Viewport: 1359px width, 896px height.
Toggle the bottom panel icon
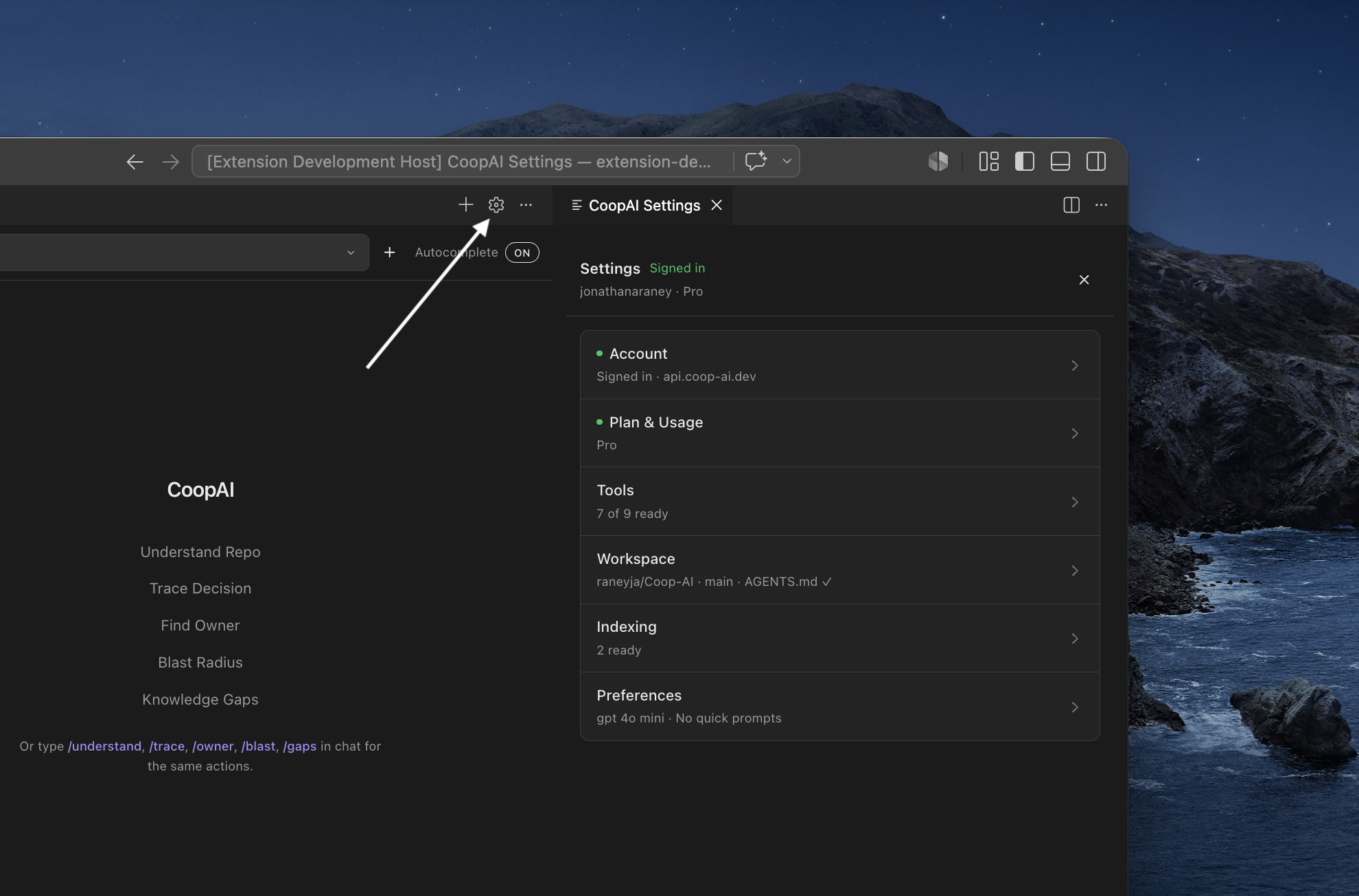(1060, 161)
